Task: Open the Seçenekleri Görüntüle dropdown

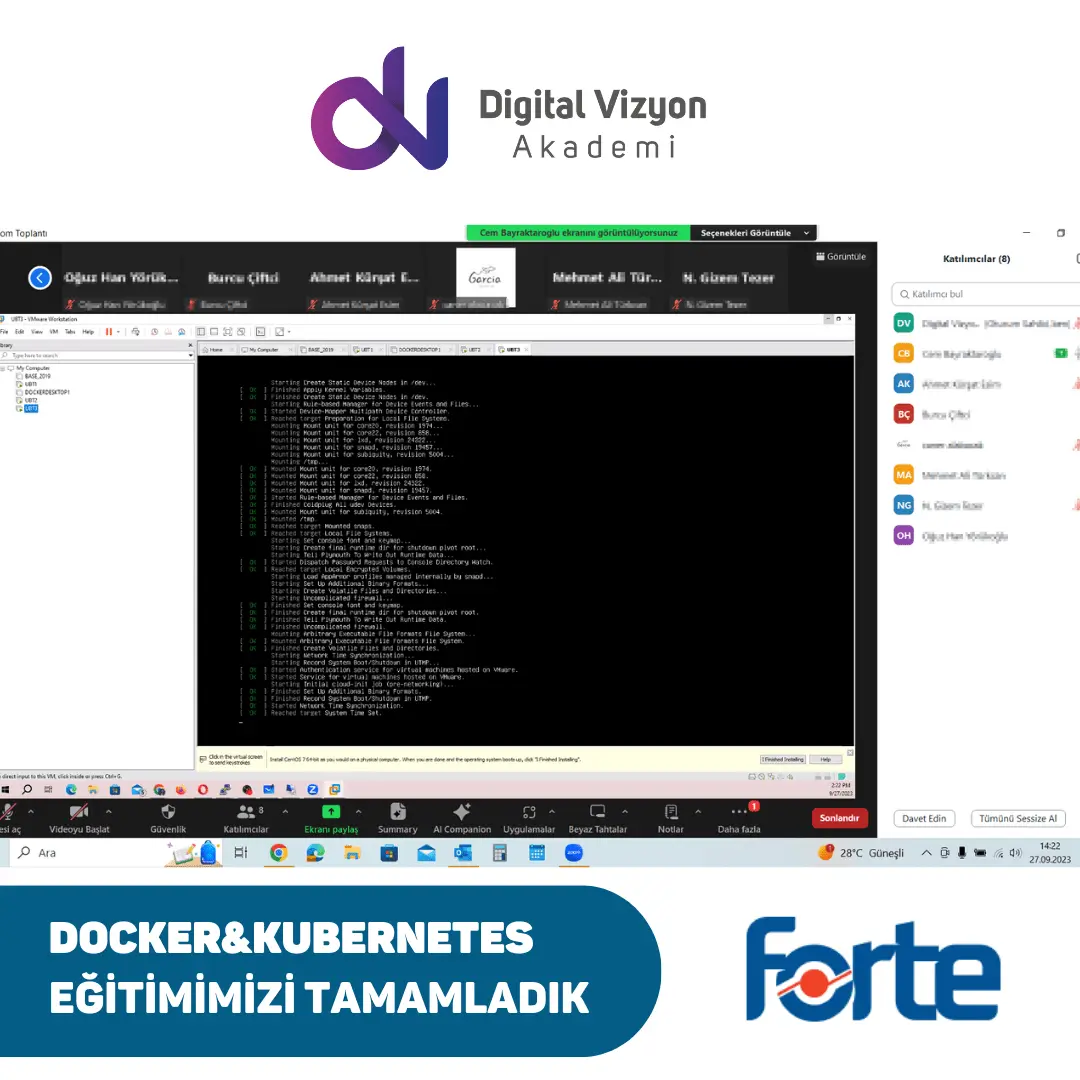Action: point(754,233)
